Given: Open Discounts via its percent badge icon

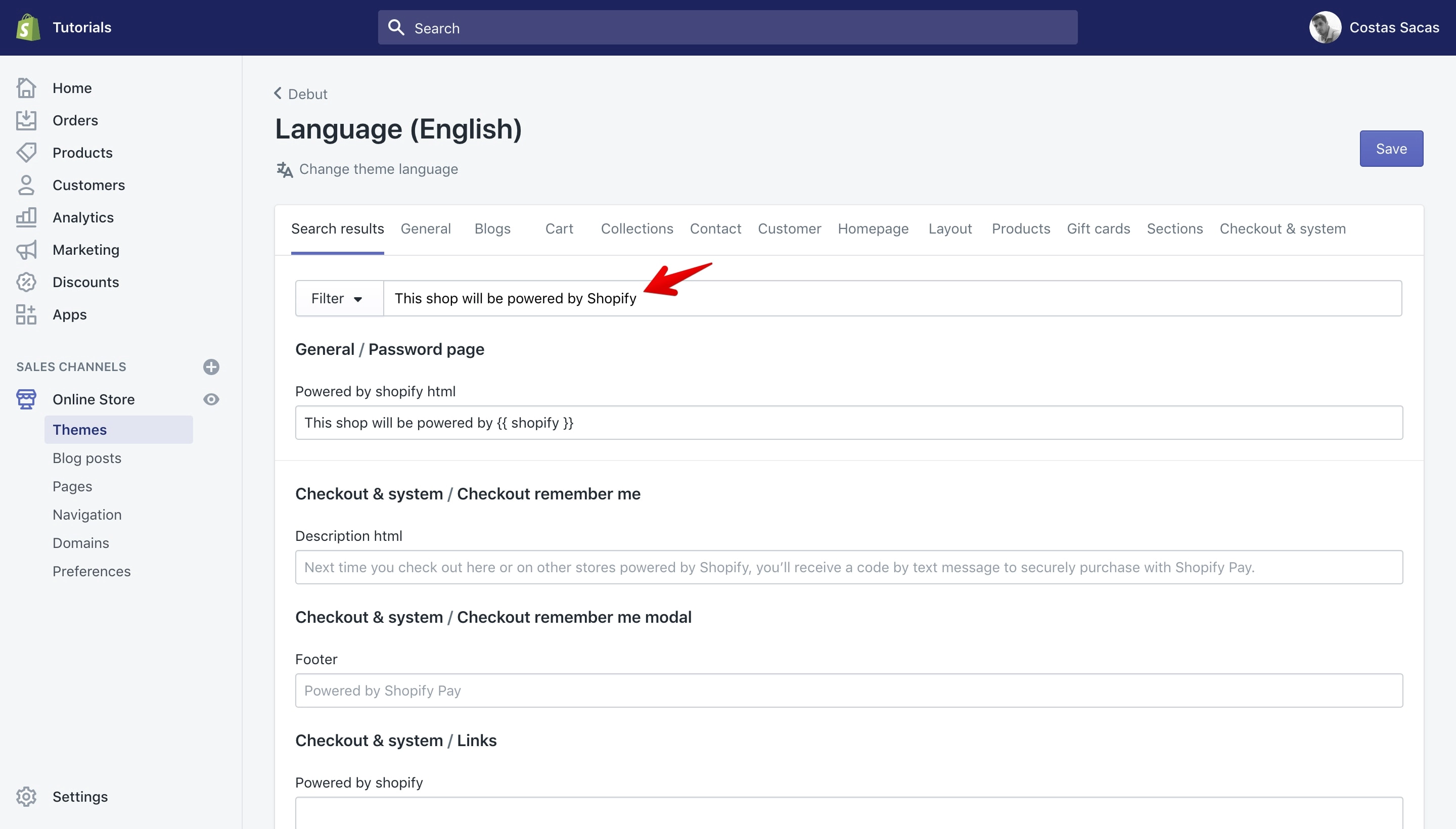Looking at the screenshot, I should coord(26,282).
